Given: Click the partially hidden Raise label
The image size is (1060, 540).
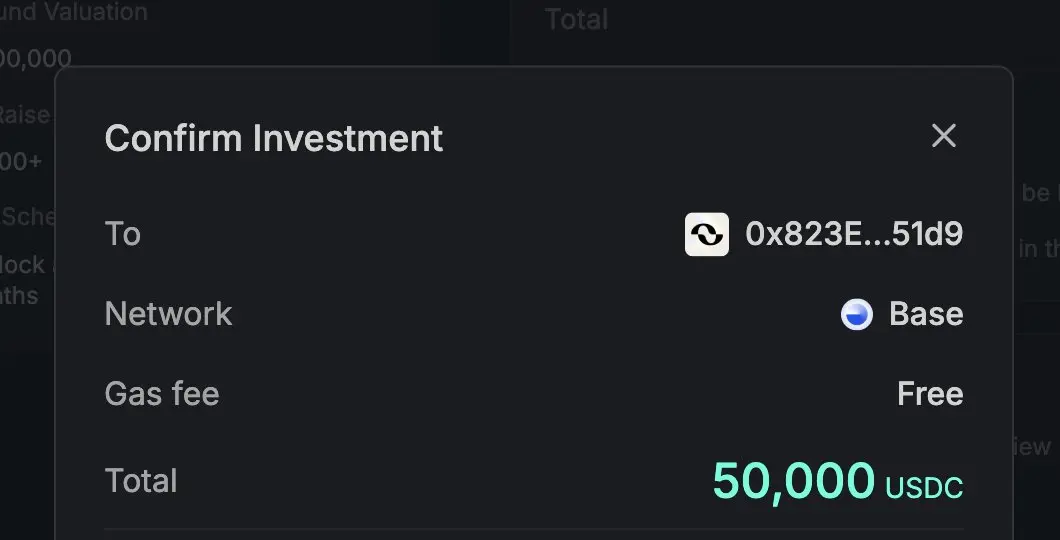Looking at the screenshot, I should [24, 115].
